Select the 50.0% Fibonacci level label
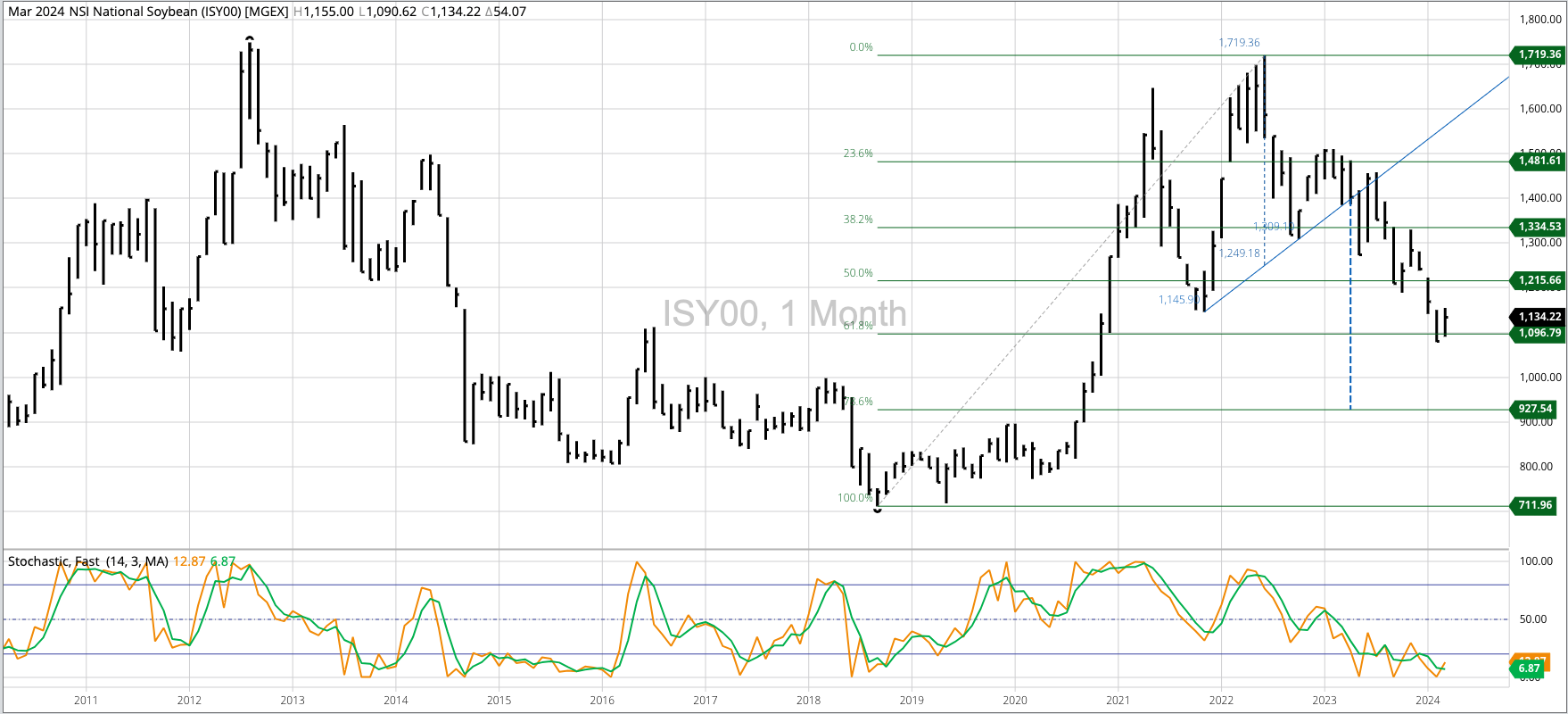The height and width of the screenshot is (714, 1568). click(x=858, y=273)
